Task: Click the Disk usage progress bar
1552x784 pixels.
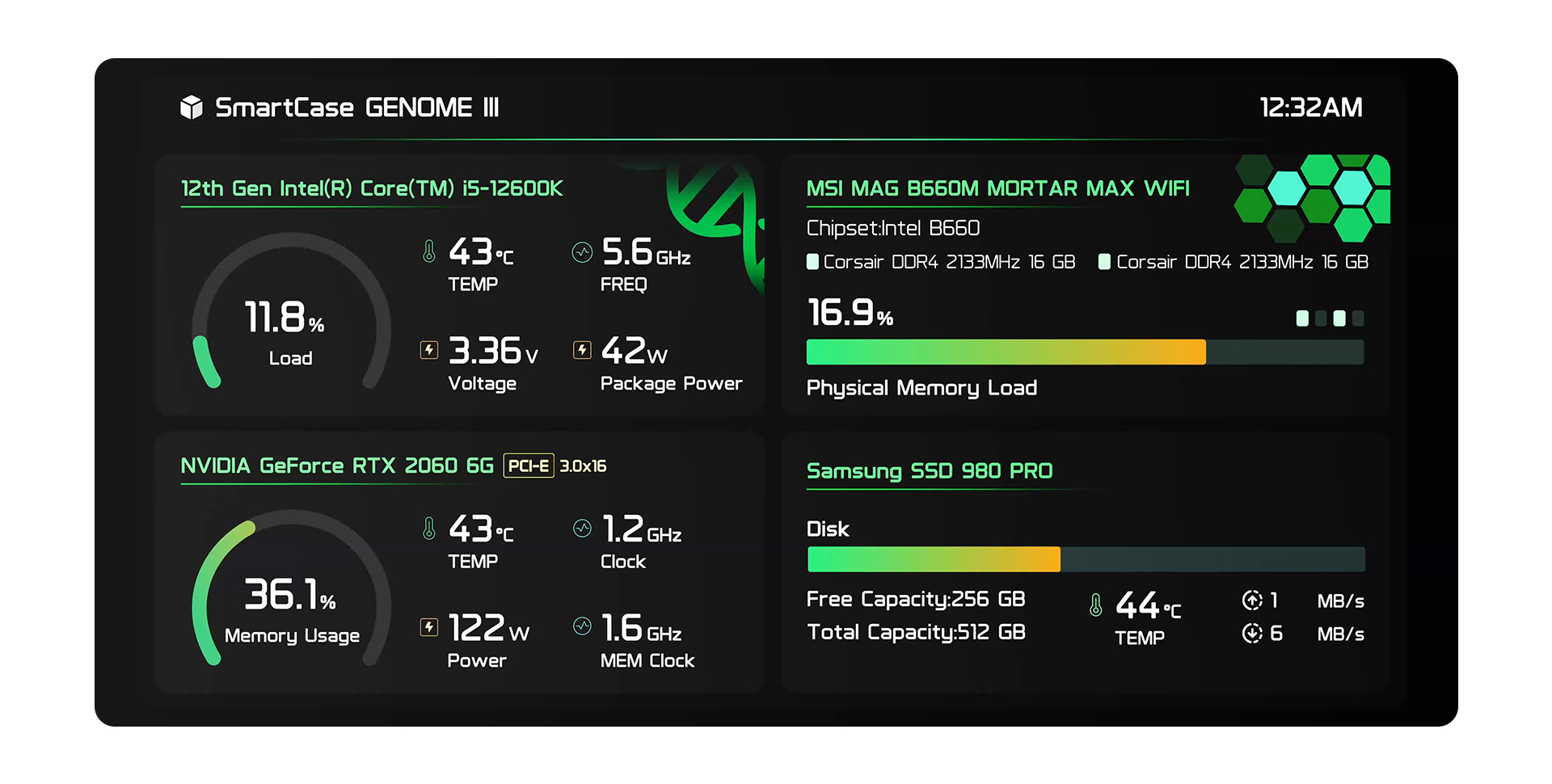Action: click(1086, 559)
